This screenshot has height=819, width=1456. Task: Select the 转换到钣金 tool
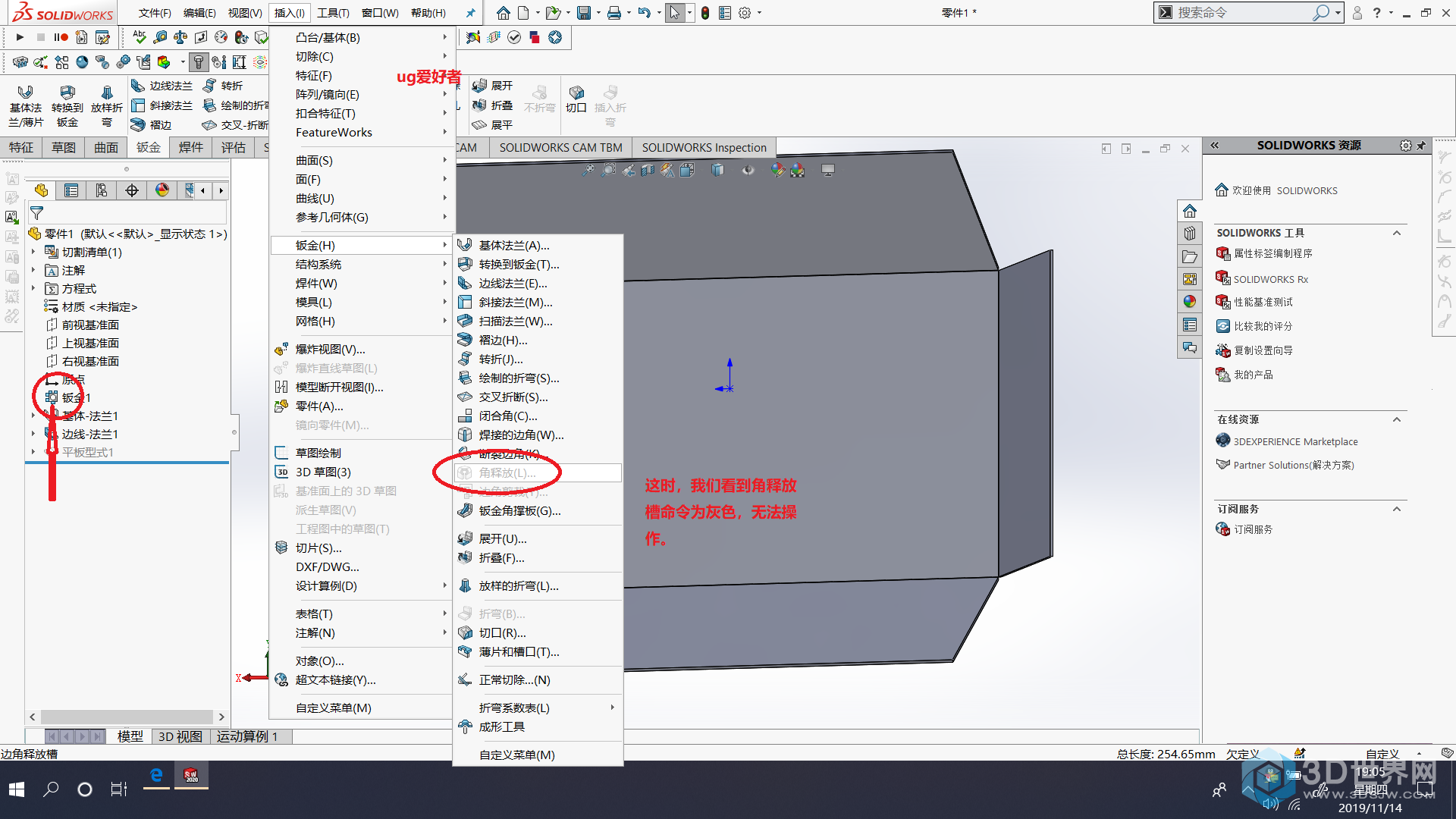pyautogui.click(x=67, y=106)
